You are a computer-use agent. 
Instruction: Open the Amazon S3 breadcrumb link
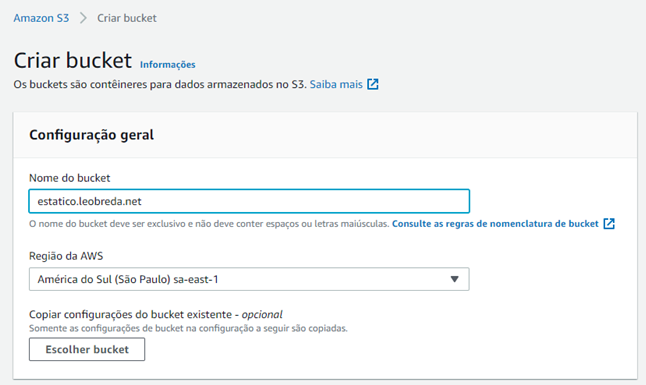coord(41,18)
